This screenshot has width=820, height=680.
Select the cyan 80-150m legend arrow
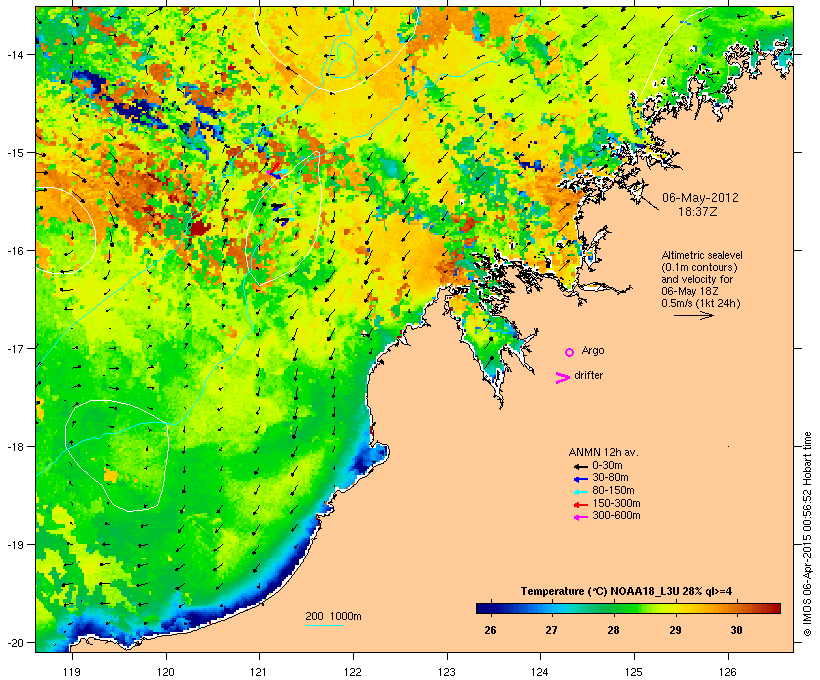[x=581, y=492]
